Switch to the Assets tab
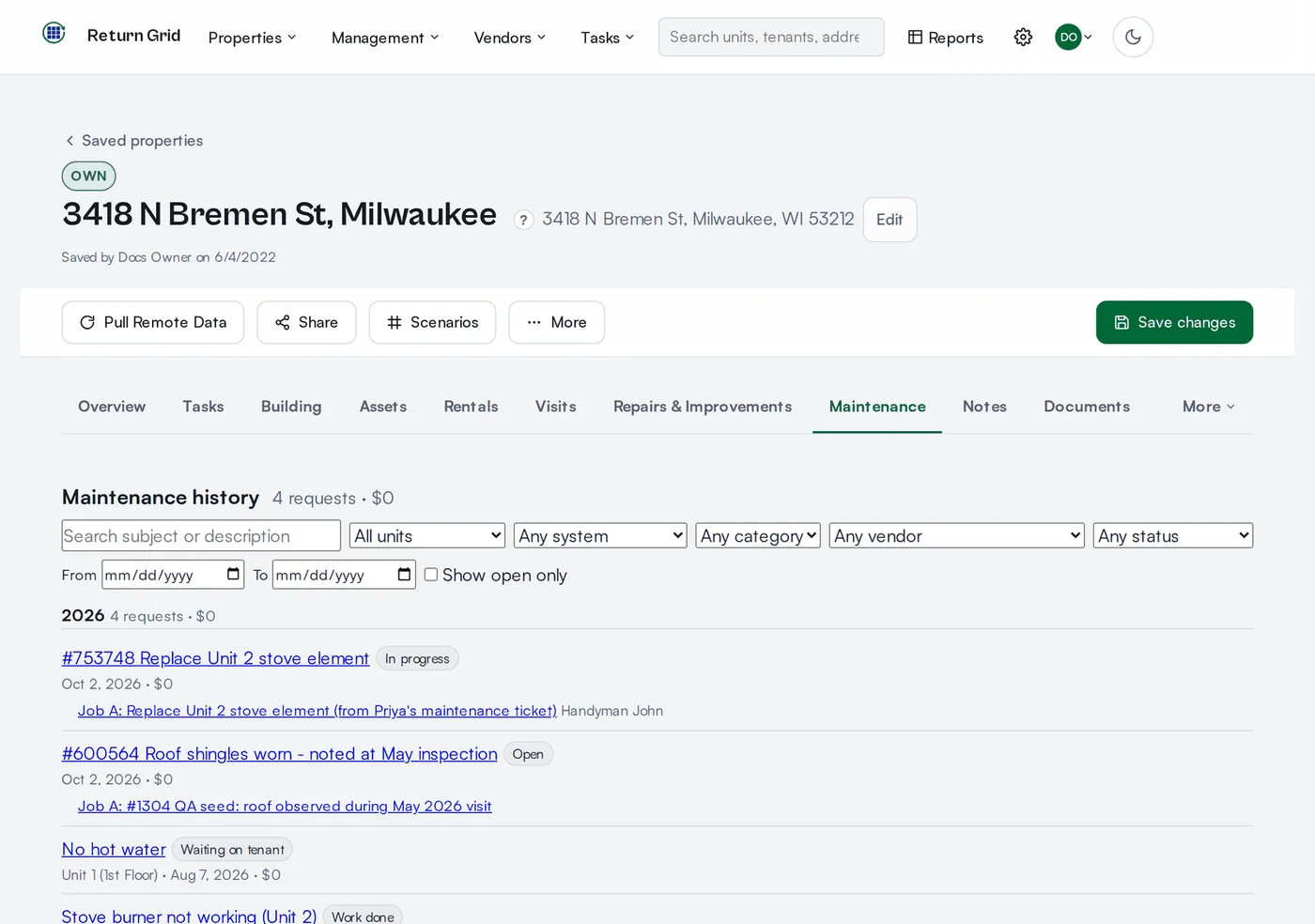 pyautogui.click(x=383, y=407)
